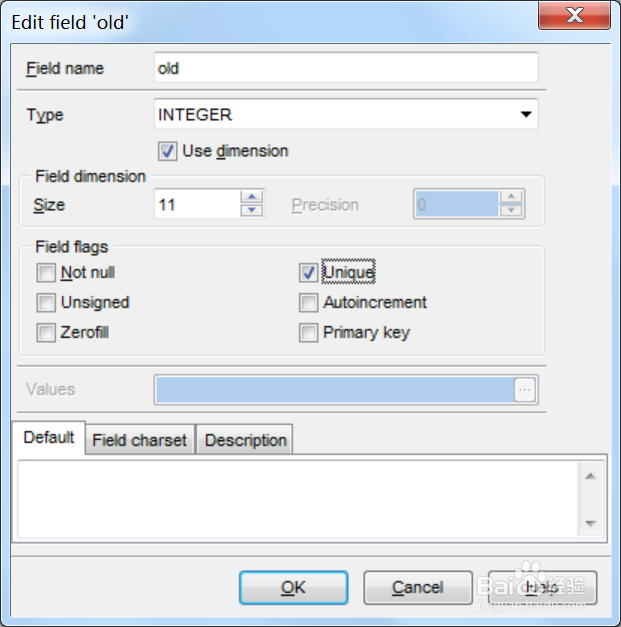The width and height of the screenshot is (621, 627).
Task: Click Precision spinner down arrow
Action: point(511,210)
